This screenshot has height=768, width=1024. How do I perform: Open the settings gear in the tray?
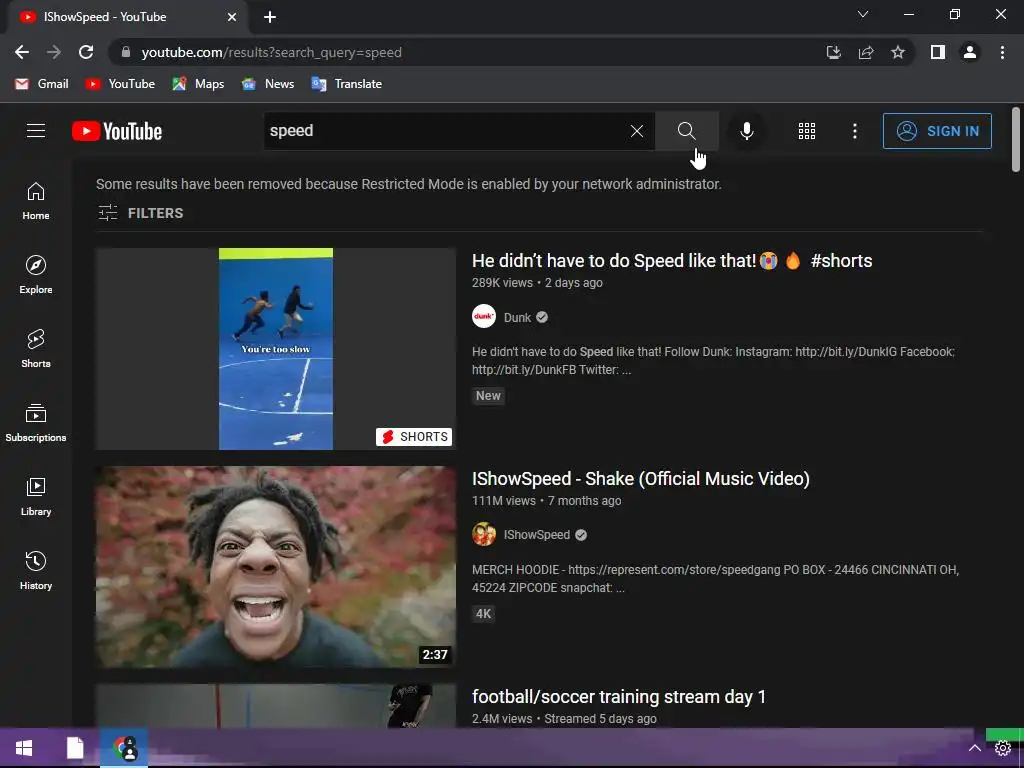click(1003, 748)
